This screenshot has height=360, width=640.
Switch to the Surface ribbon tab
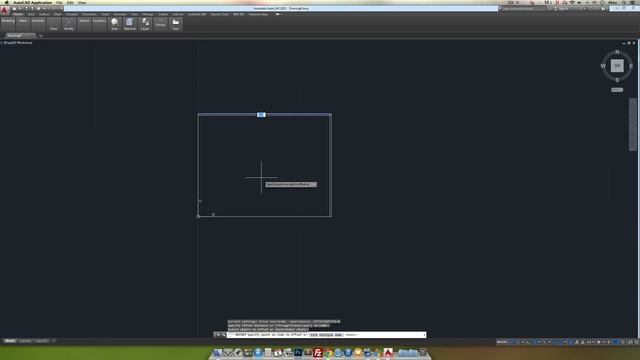(x=44, y=14)
